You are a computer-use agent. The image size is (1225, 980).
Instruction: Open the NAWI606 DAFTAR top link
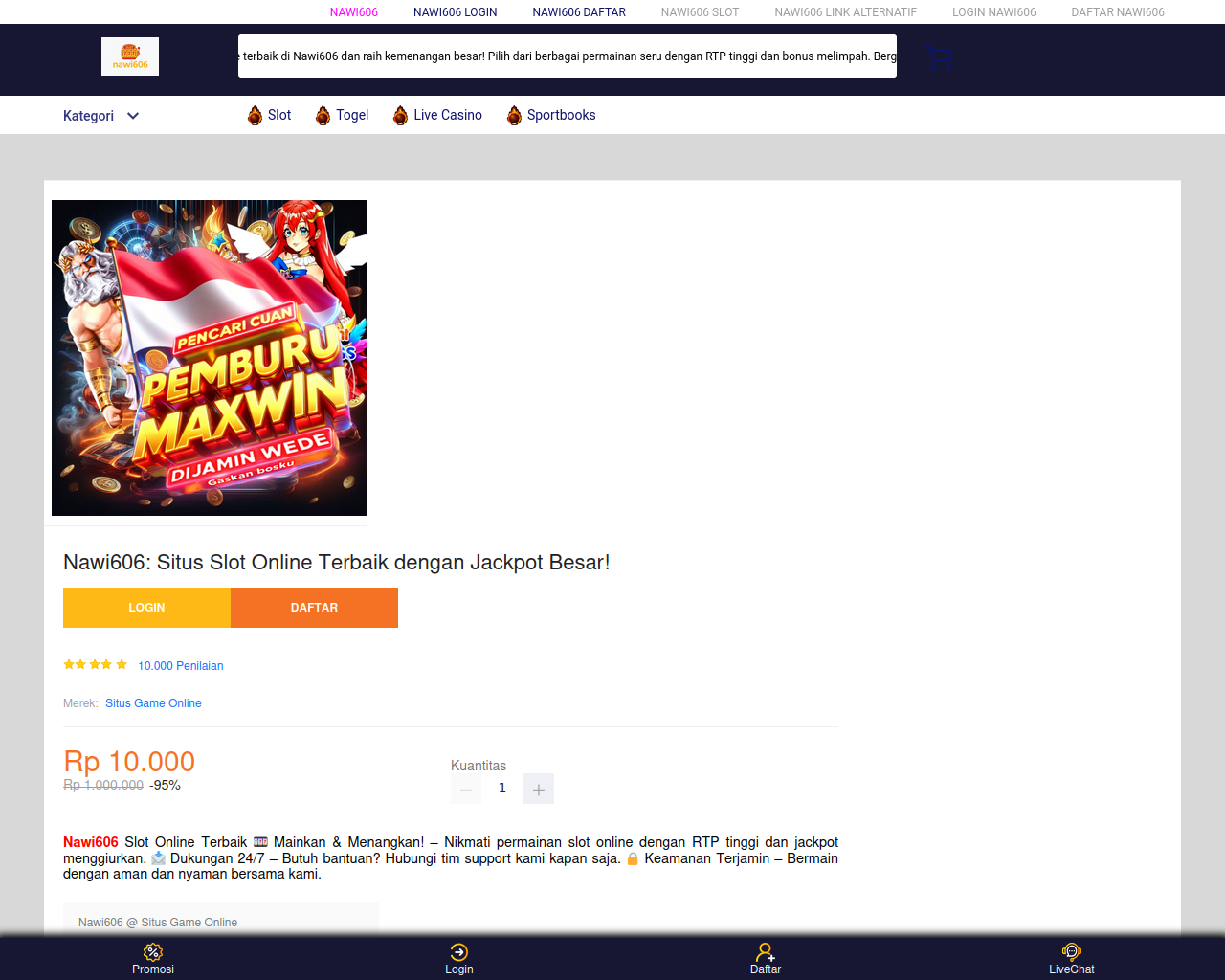[x=579, y=12]
